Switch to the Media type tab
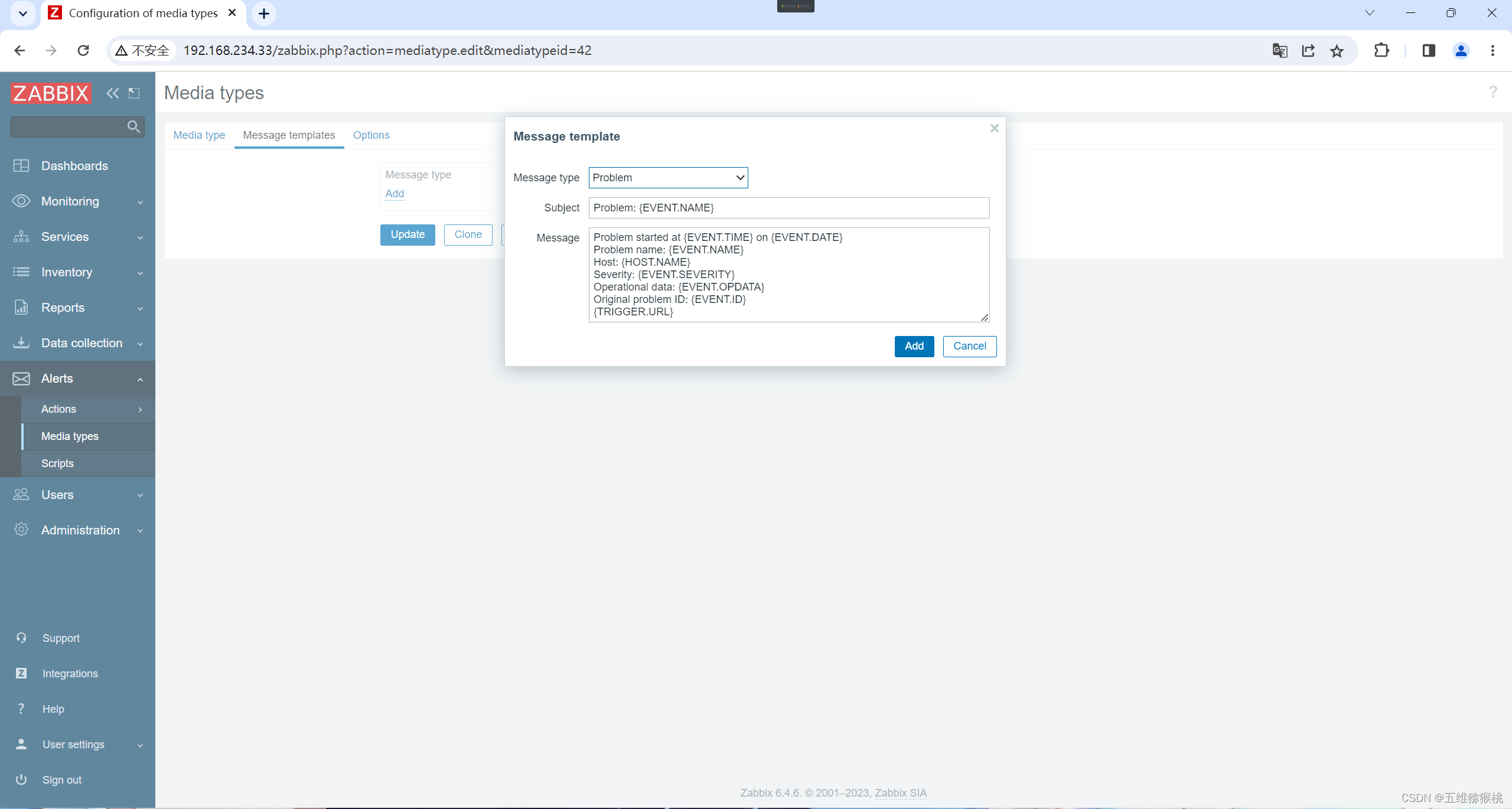 pos(200,135)
